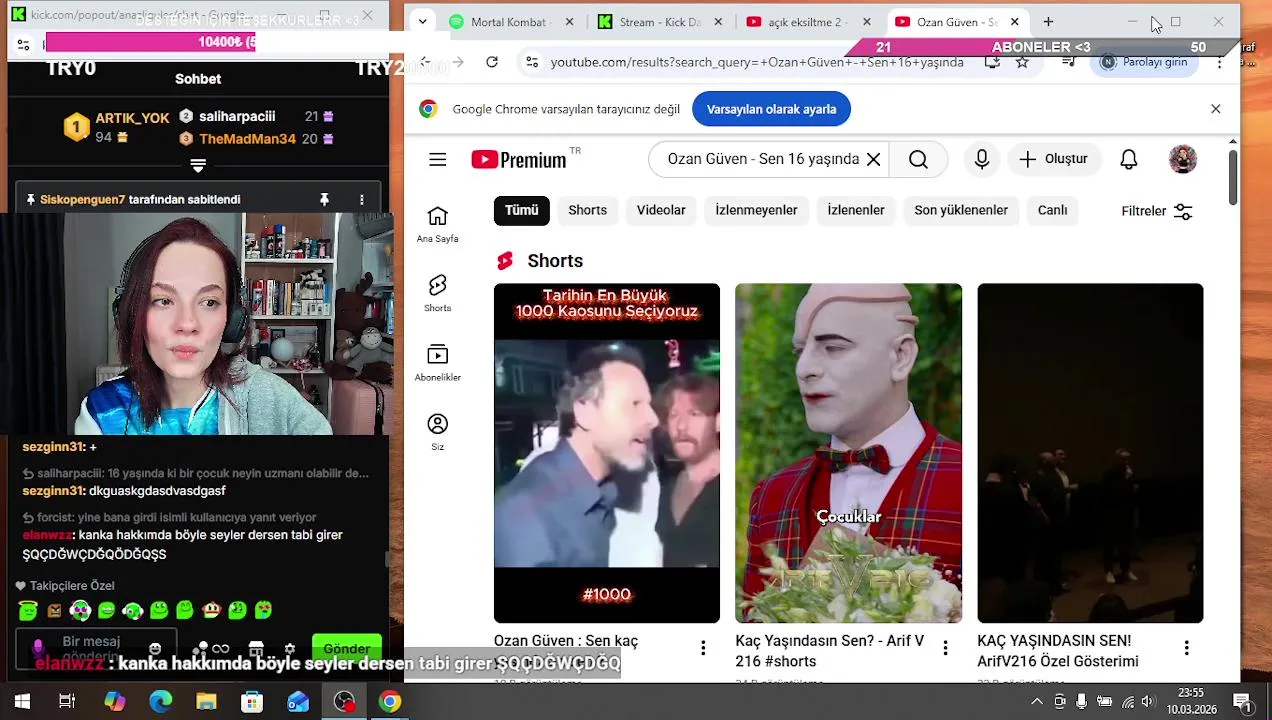Open Oluştur create menu
The image size is (1272, 720).
1054,159
